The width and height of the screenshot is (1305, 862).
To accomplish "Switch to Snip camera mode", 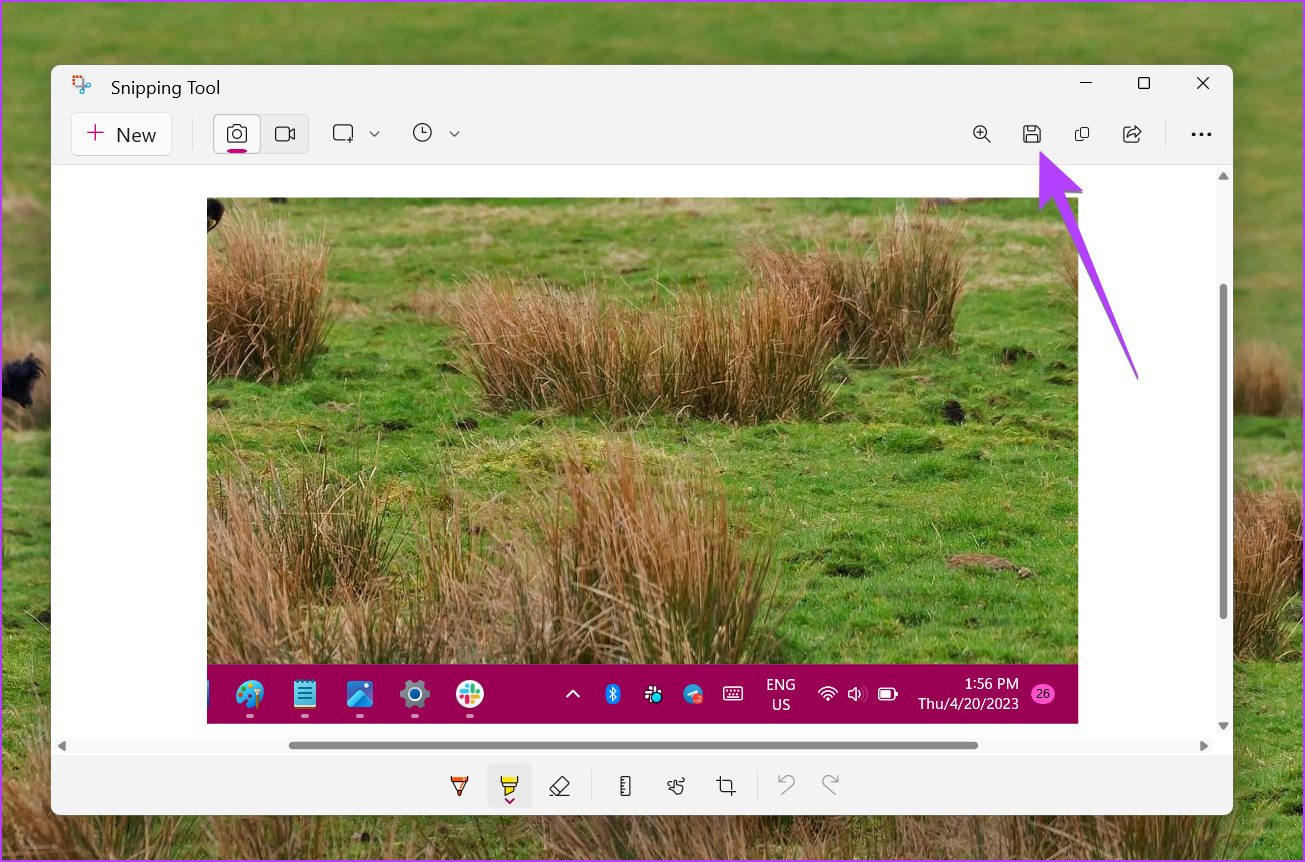I will [x=237, y=134].
